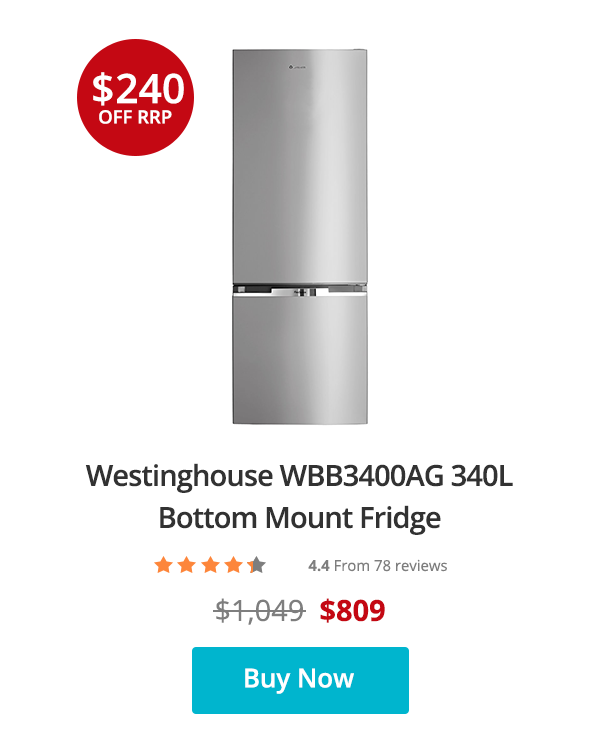Image resolution: width=600 pixels, height=749 pixels.
Task: Click the first orange rating star
Action: (x=163, y=565)
